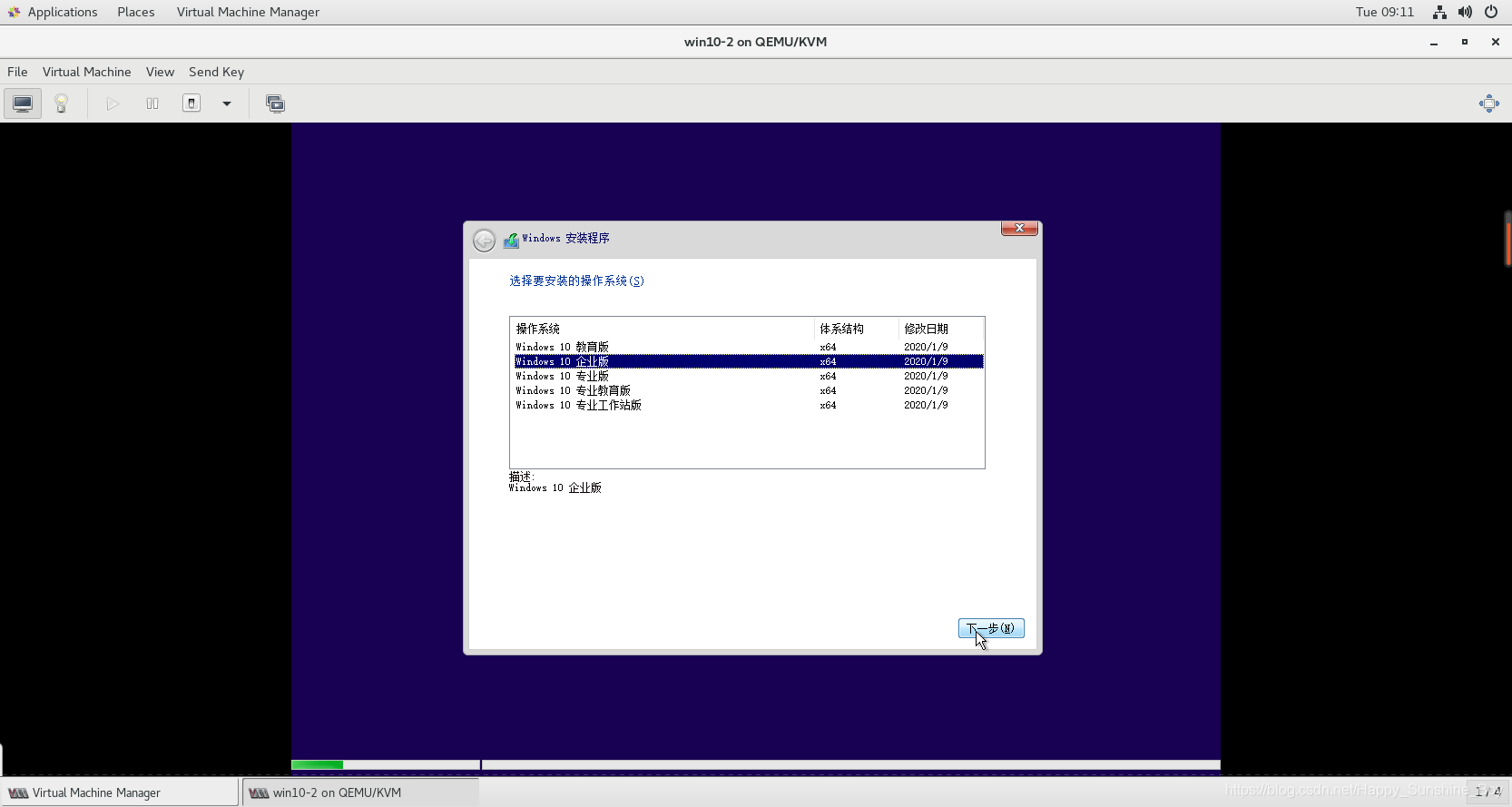Close the Windows setup dialog
Image resolution: width=1512 pixels, height=807 pixels.
tap(1019, 228)
